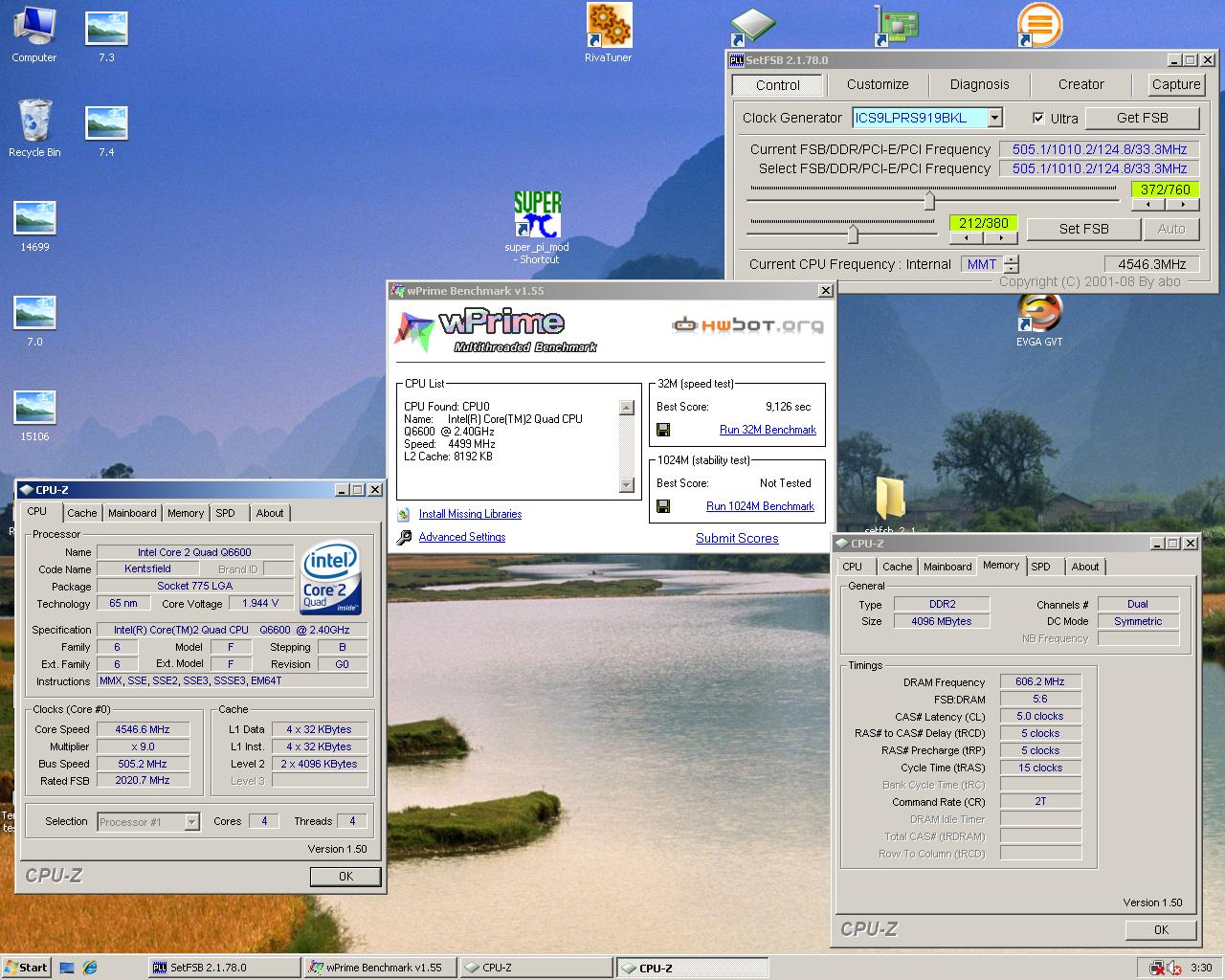
Task: Click the Advanced Settings icon in wPrime
Action: pyautogui.click(x=404, y=538)
